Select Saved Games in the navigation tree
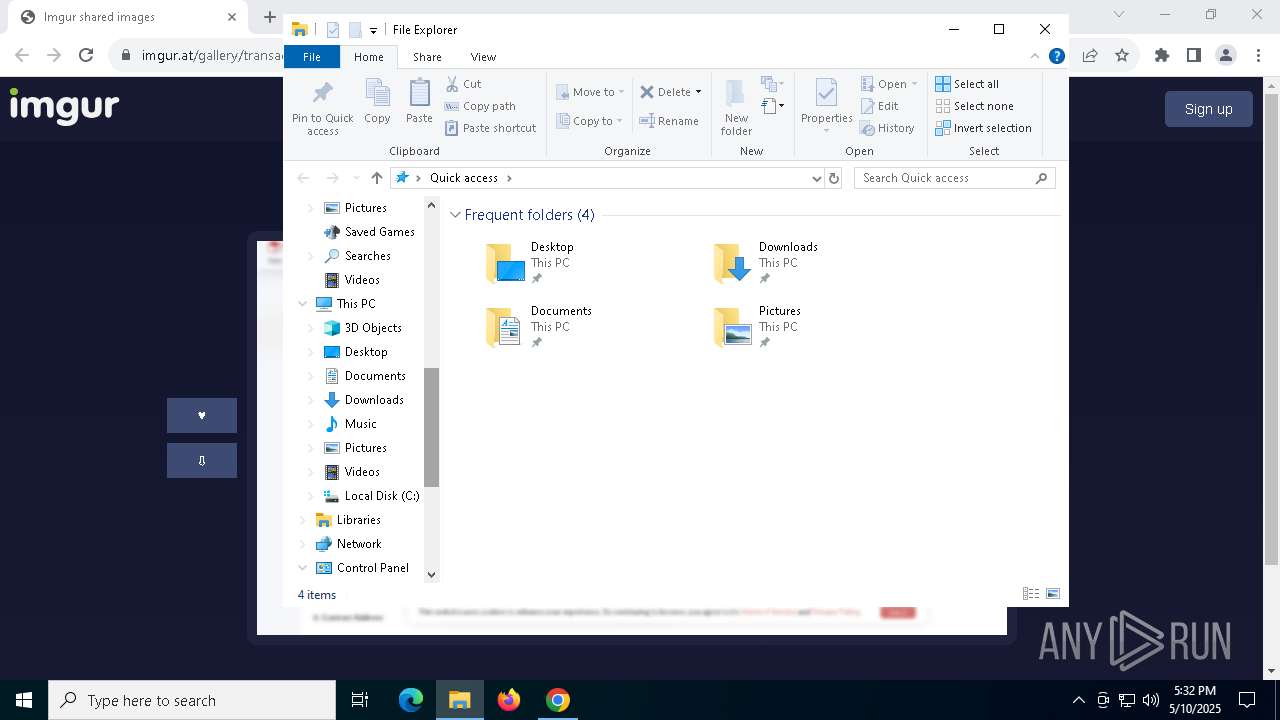Image resolution: width=1280 pixels, height=720 pixels. point(379,232)
